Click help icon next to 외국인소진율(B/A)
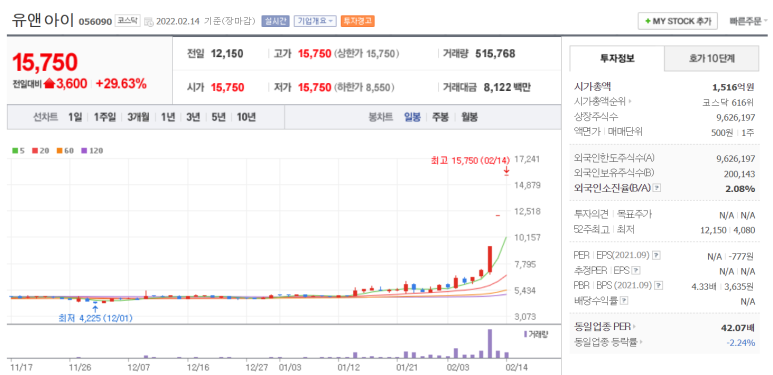The image size is (773, 375). (656, 188)
